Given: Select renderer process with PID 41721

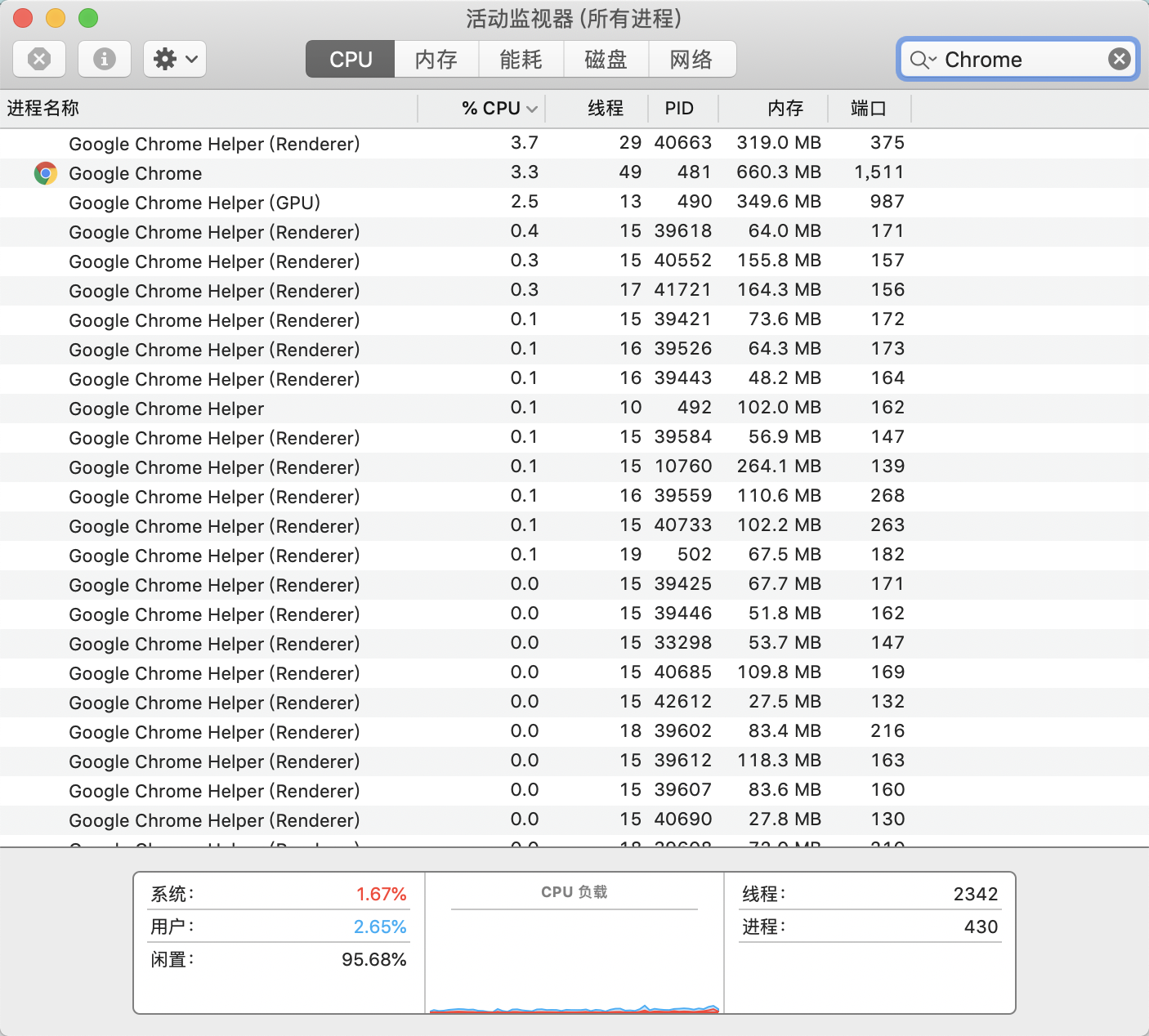Looking at the screenshot, I should point(574,291).
